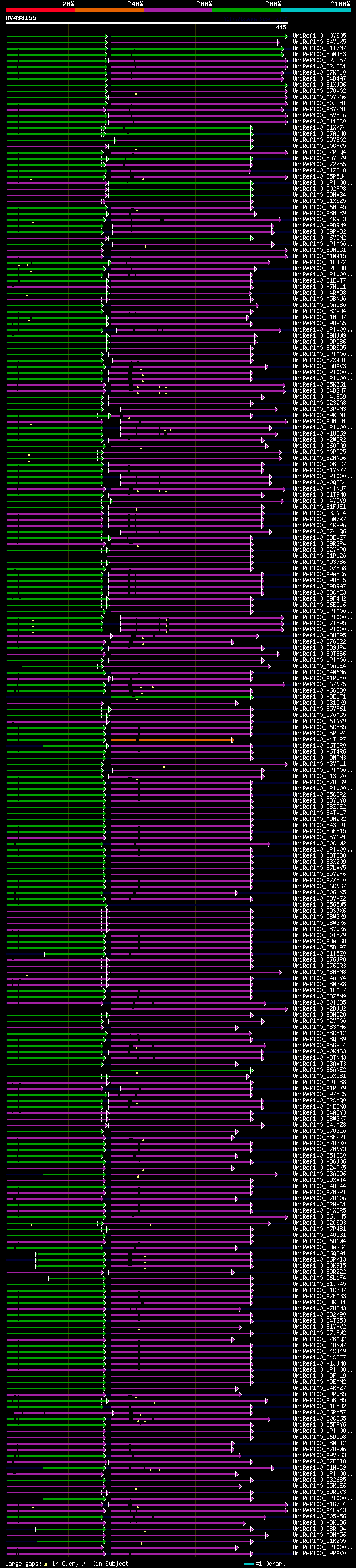Screen dimensions: 356x1568
Task: Select row label UniRef100_C9RAV0
Action: click(319, 1553)
